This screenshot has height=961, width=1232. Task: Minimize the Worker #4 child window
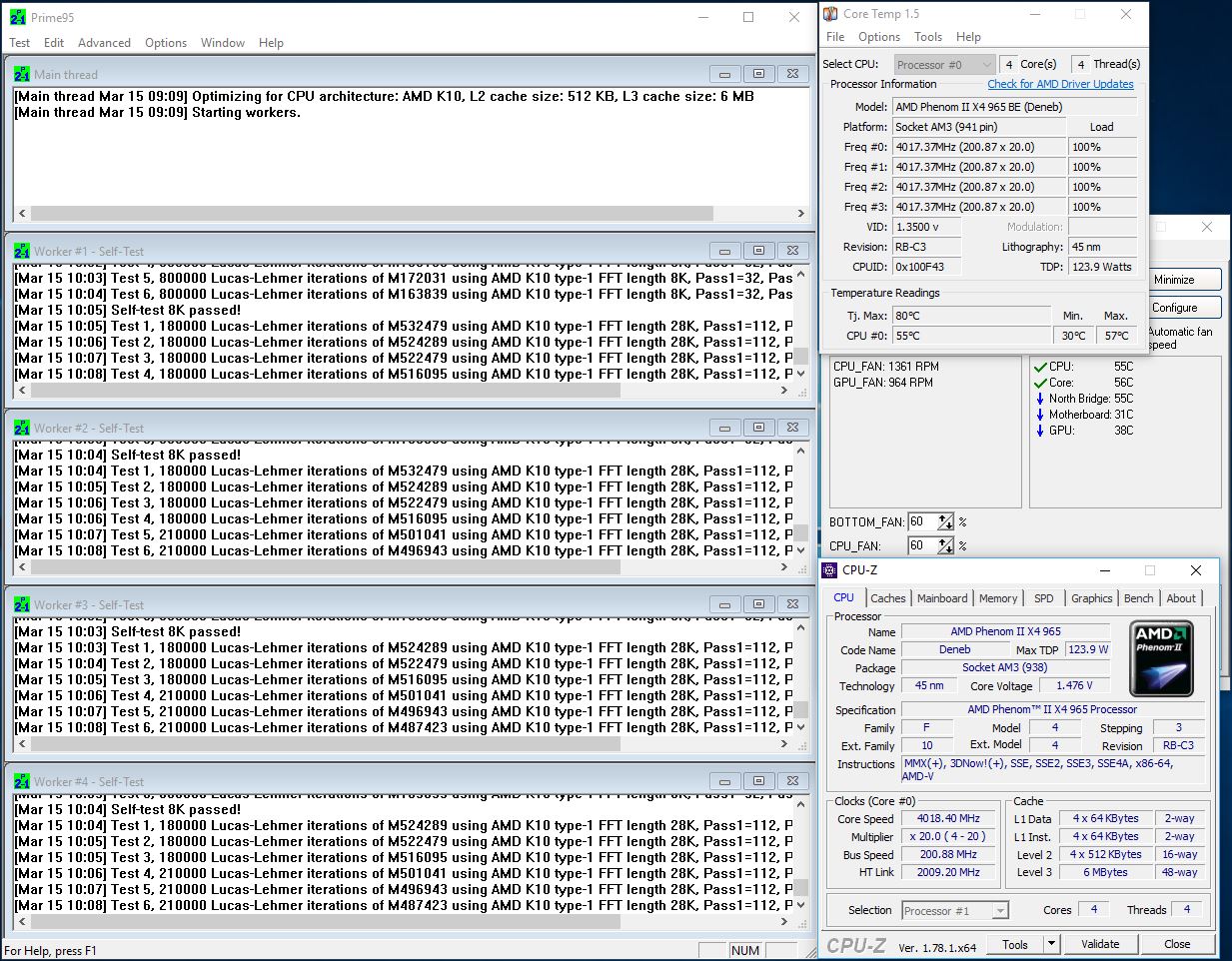point(724,781)
